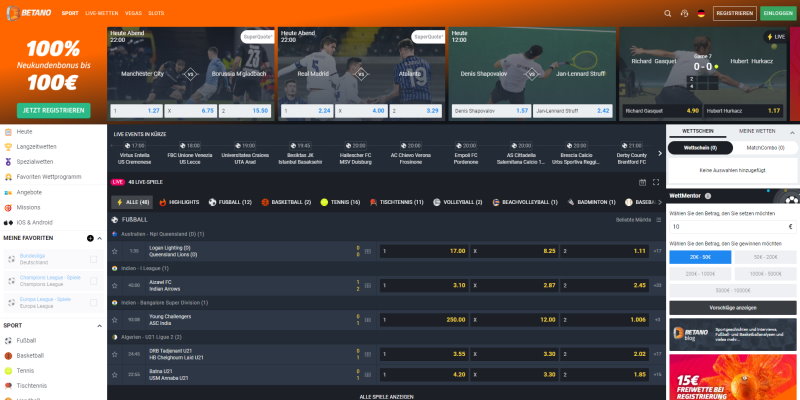Select the 200€ - 1000€ win range
This screenshot has height=400, width=800.
click(700, 274)
